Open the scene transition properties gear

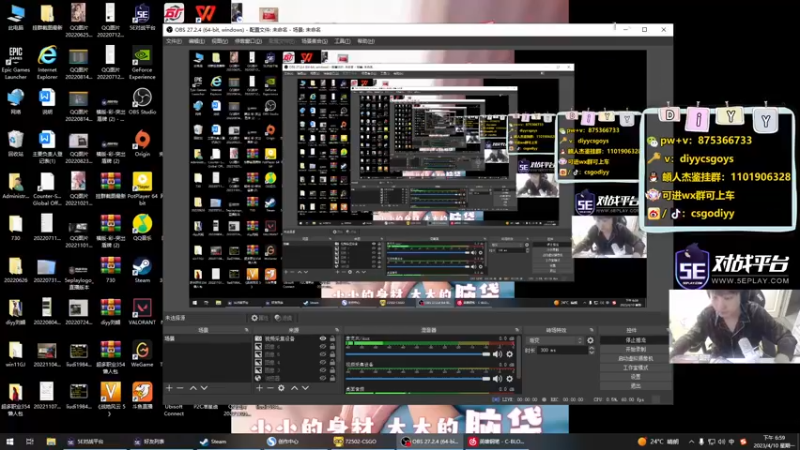(590, 340)
